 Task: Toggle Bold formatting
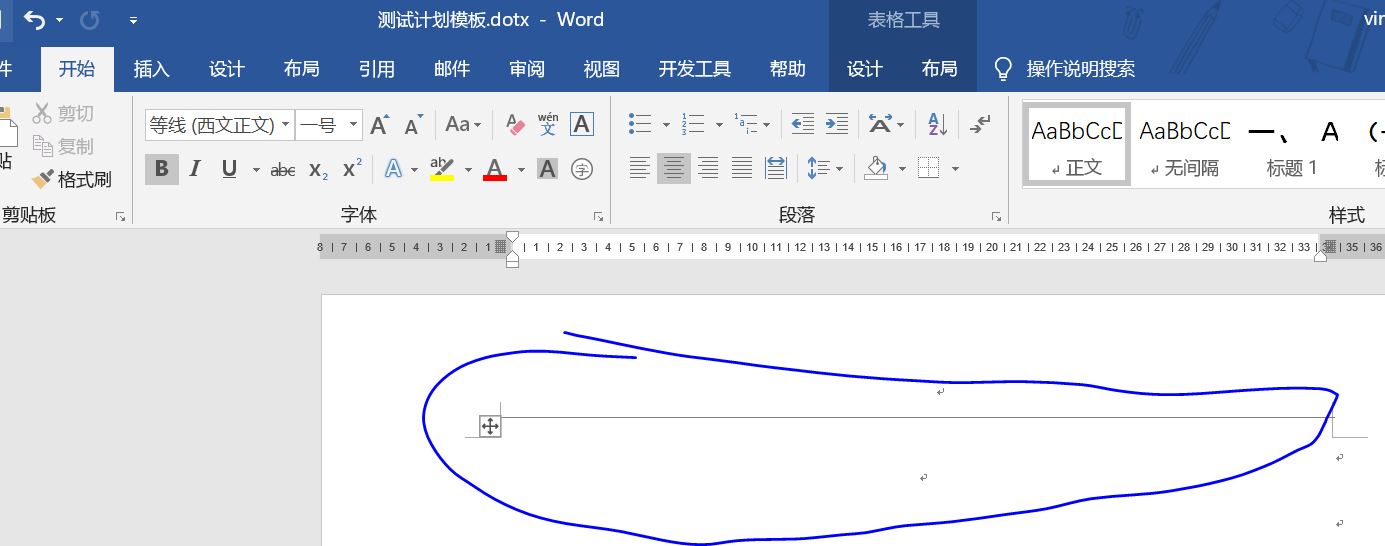(162, 169)
